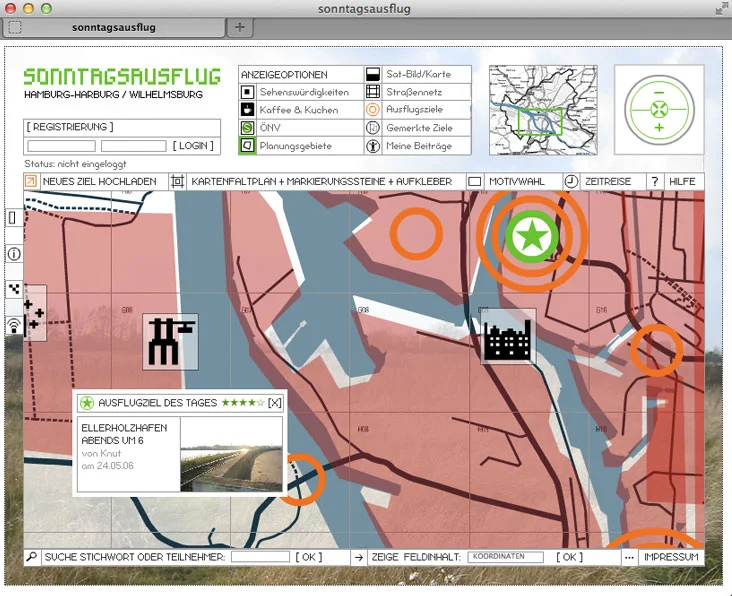Viewport: 732px width, 596px height.
Task: Toggle the orange Ausflugsziele circle icon
Action: pos(373,110)
